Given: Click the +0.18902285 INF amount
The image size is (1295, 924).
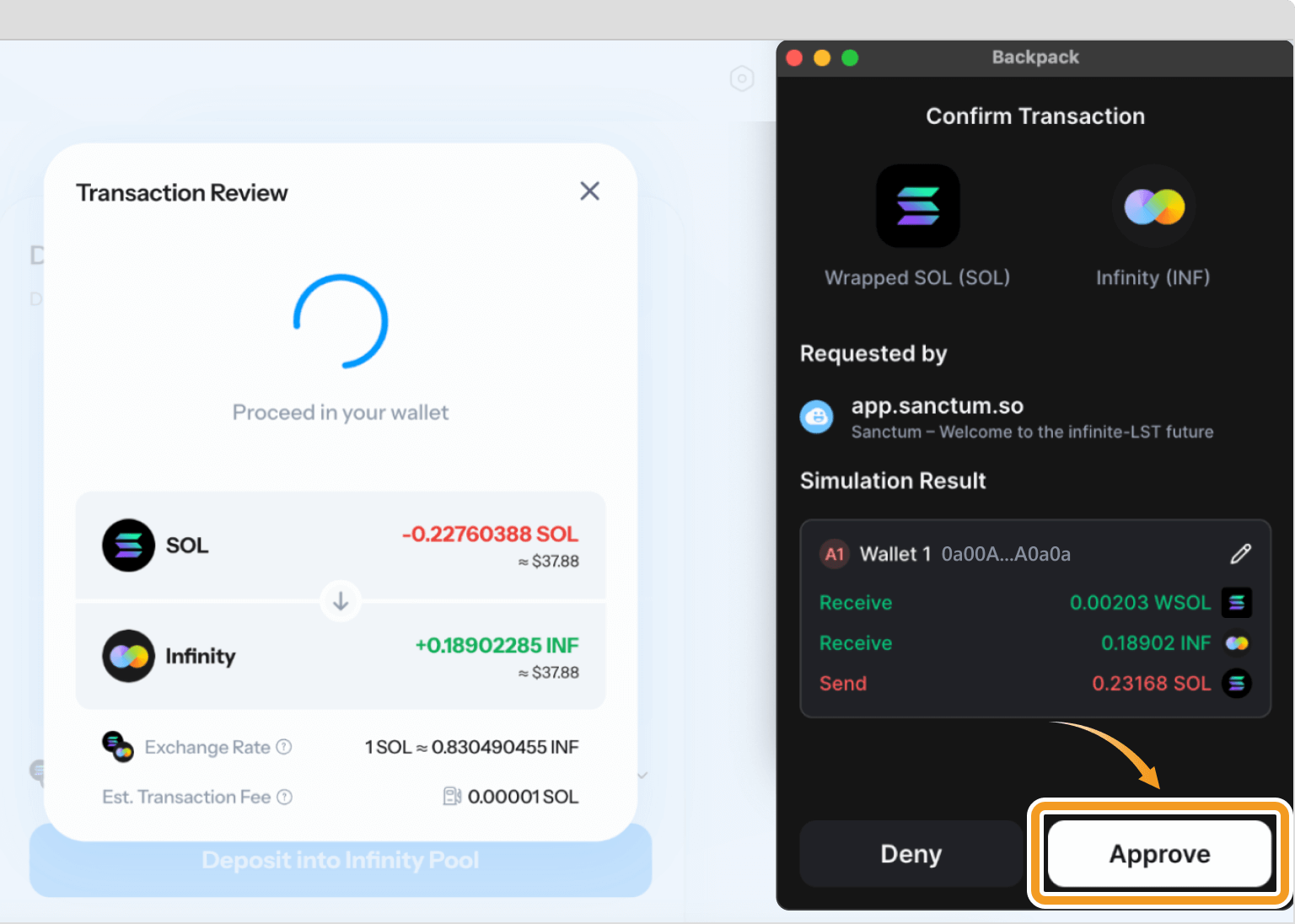Looking at the screenshot, I should click(497, 645).
